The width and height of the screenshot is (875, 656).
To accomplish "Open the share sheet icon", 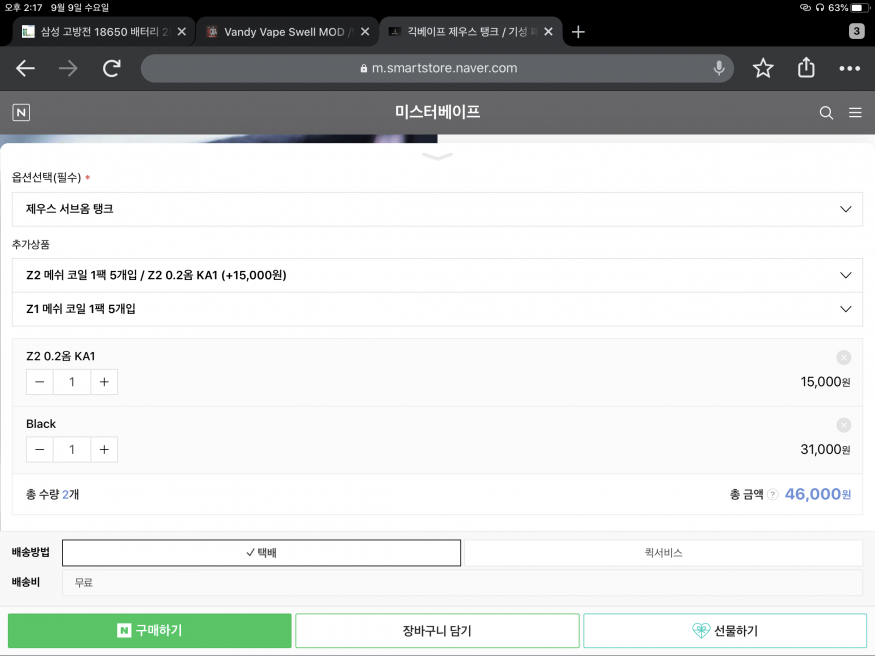I will (x=806, y=67).
